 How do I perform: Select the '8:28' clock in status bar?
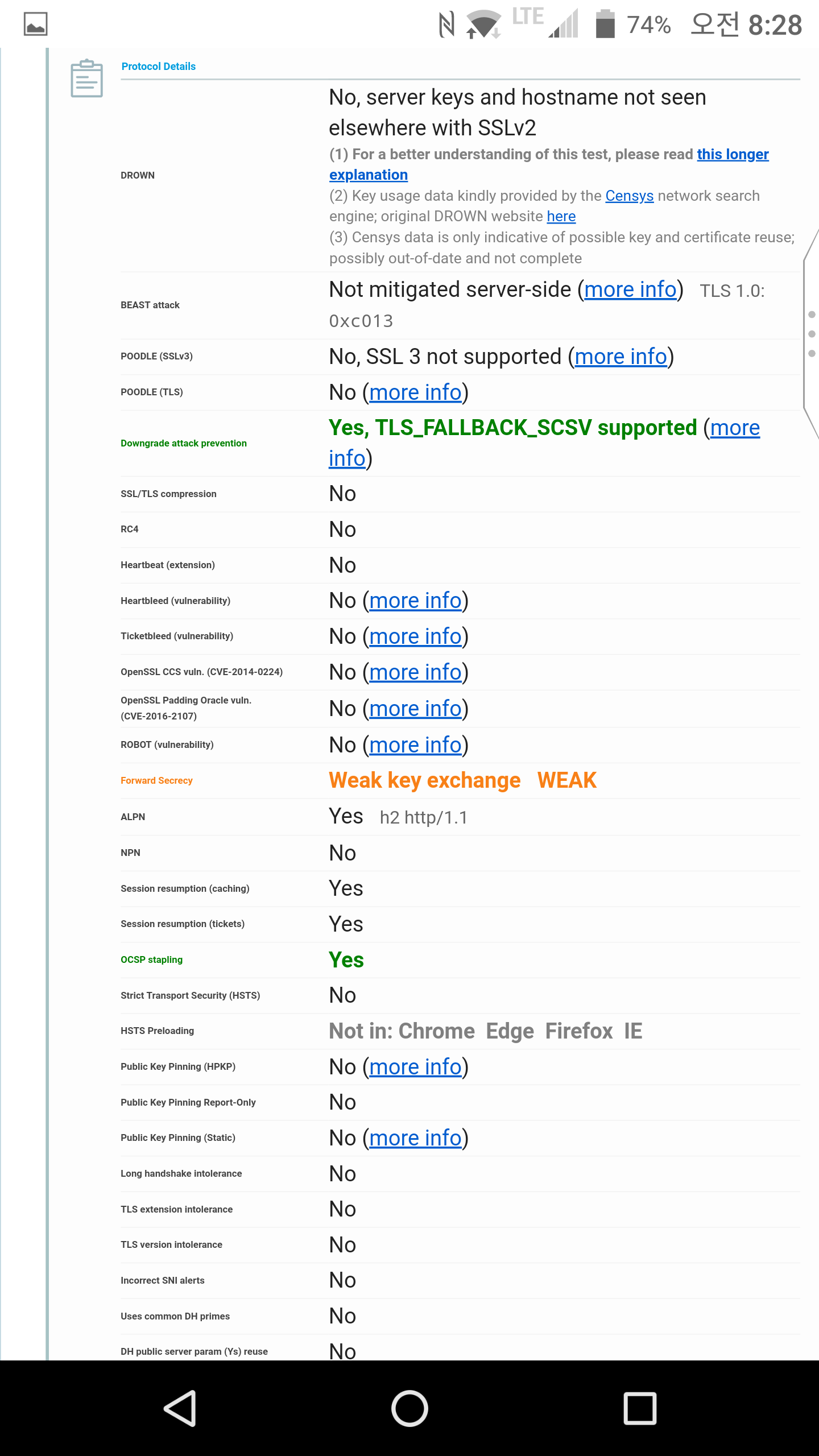[775, 25]
